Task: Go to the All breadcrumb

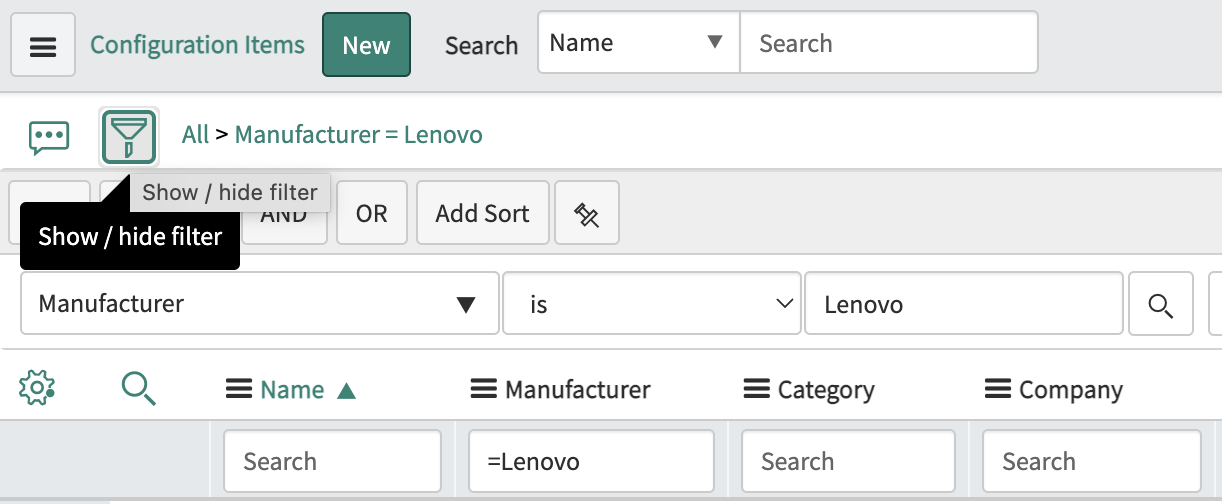Action: (196, 134)
